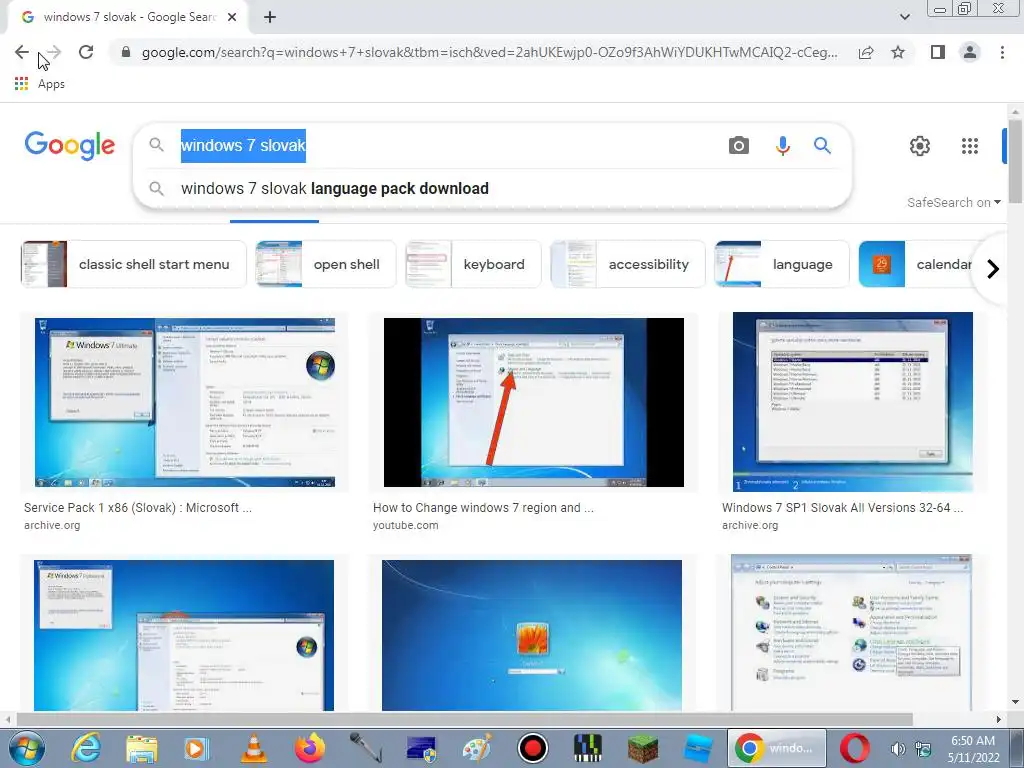Toggle the browser side panel icon
This screenshot has height=768, width=1024.
point(937,52)
